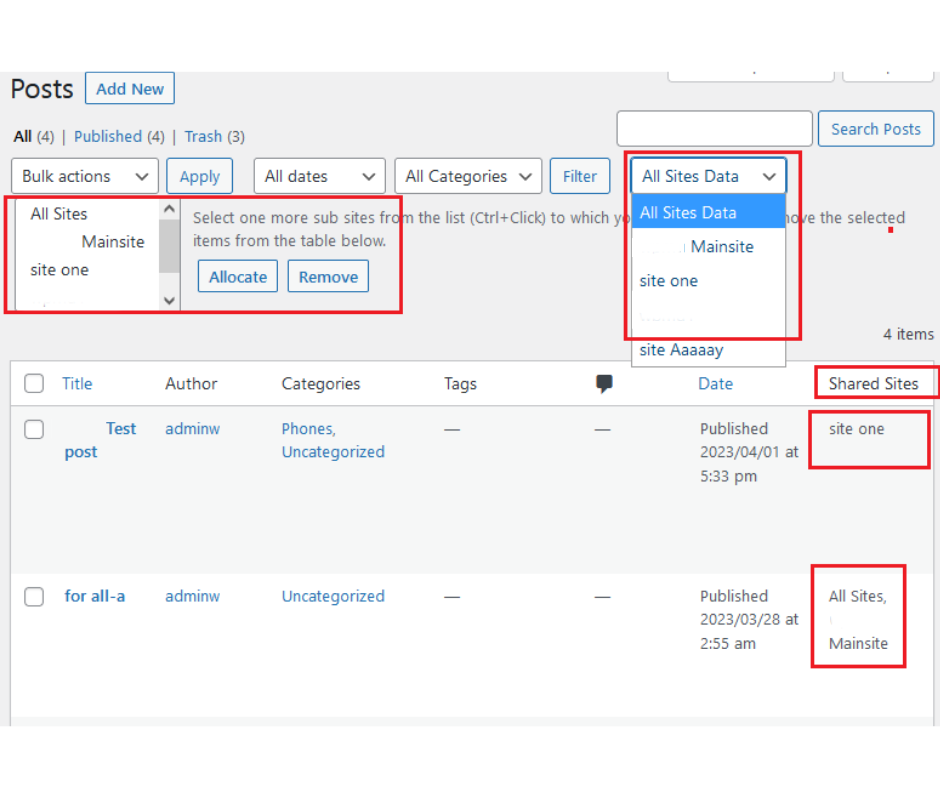
Task: Click the Remove button
Action: (x=329, y=276)
